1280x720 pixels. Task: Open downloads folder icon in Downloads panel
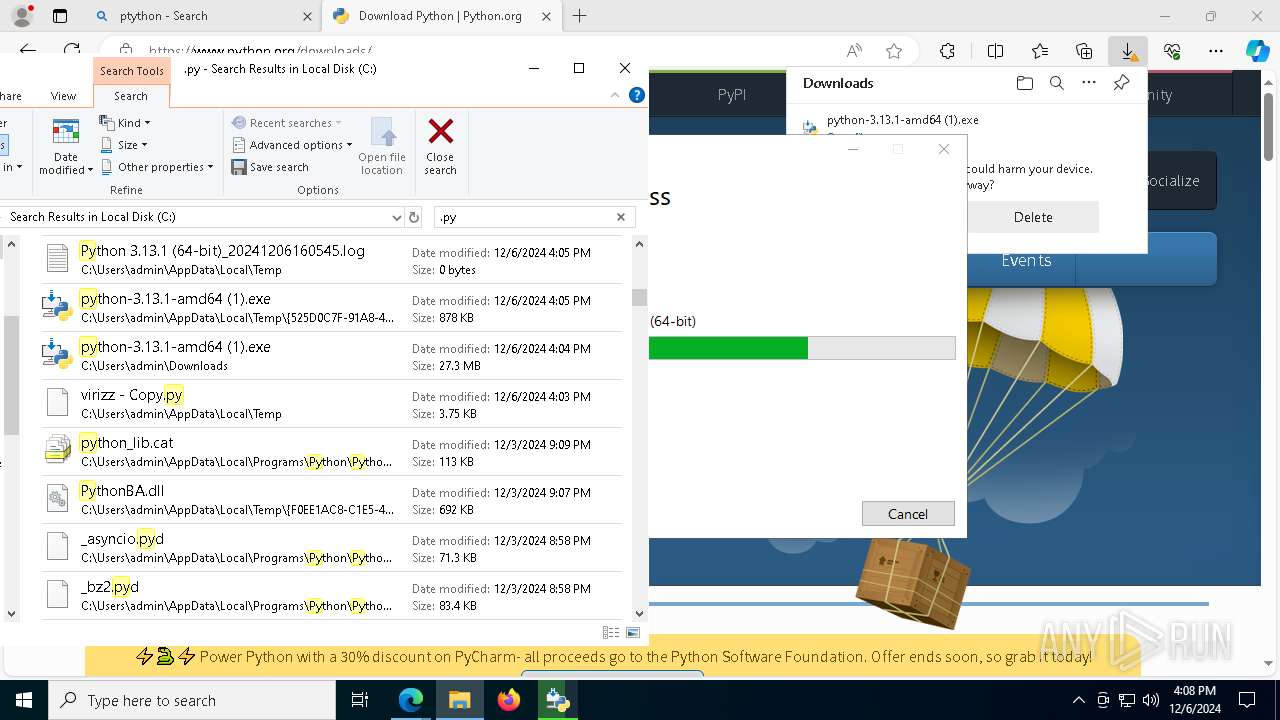1024,83
